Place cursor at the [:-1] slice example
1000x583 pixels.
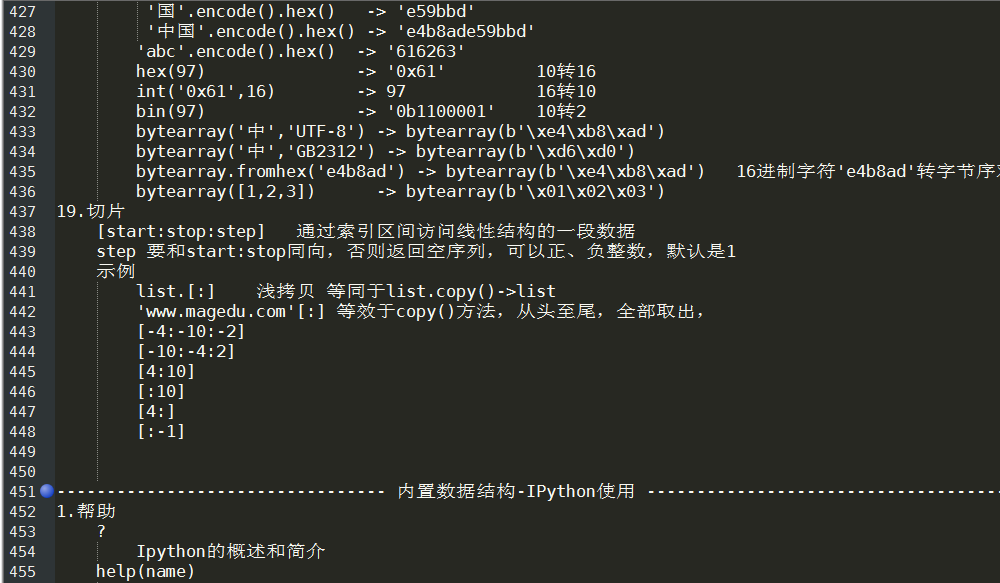pyautogui.click(x=161, y=431)
